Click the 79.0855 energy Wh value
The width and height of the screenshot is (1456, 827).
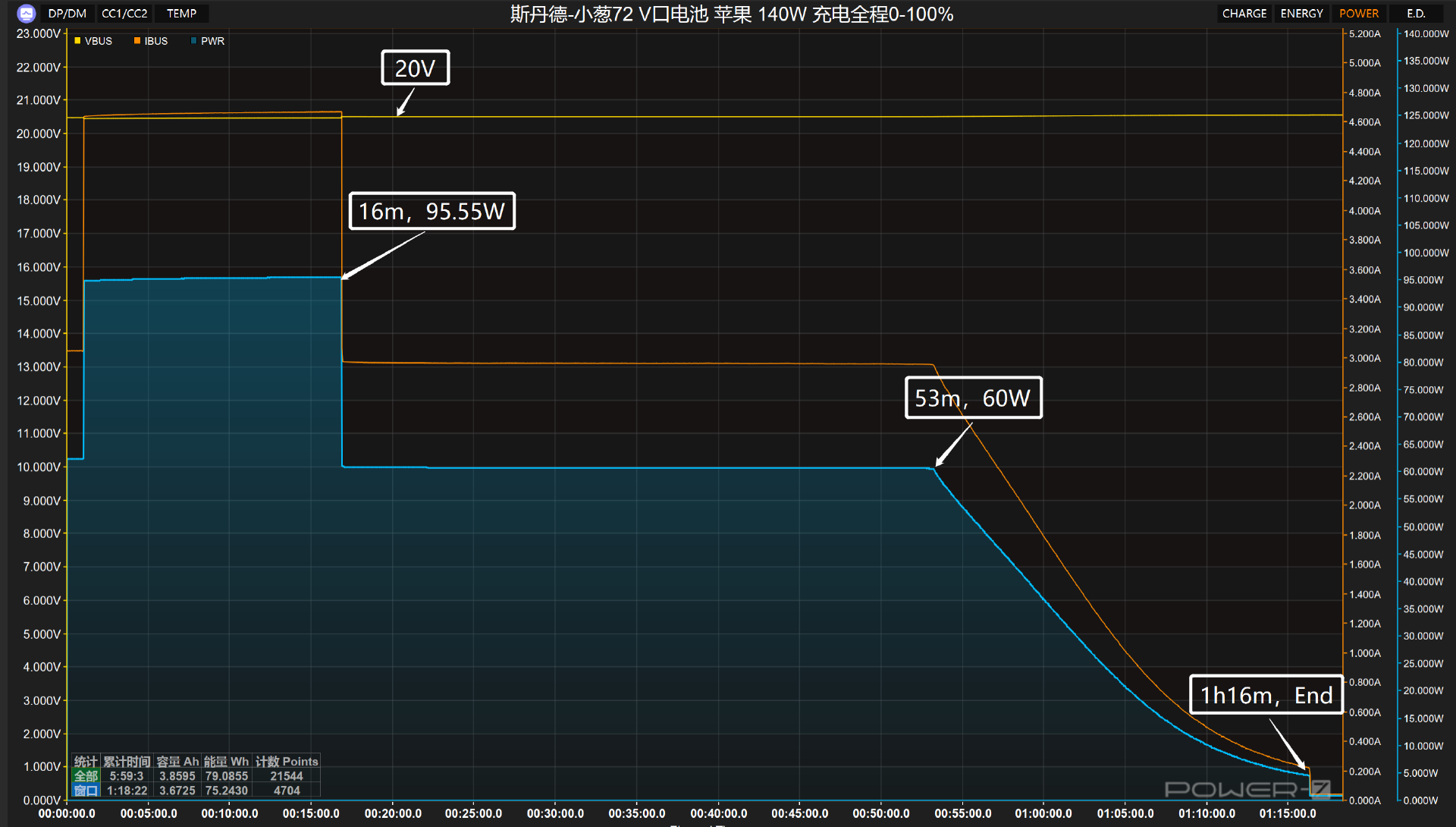[226, 776]
